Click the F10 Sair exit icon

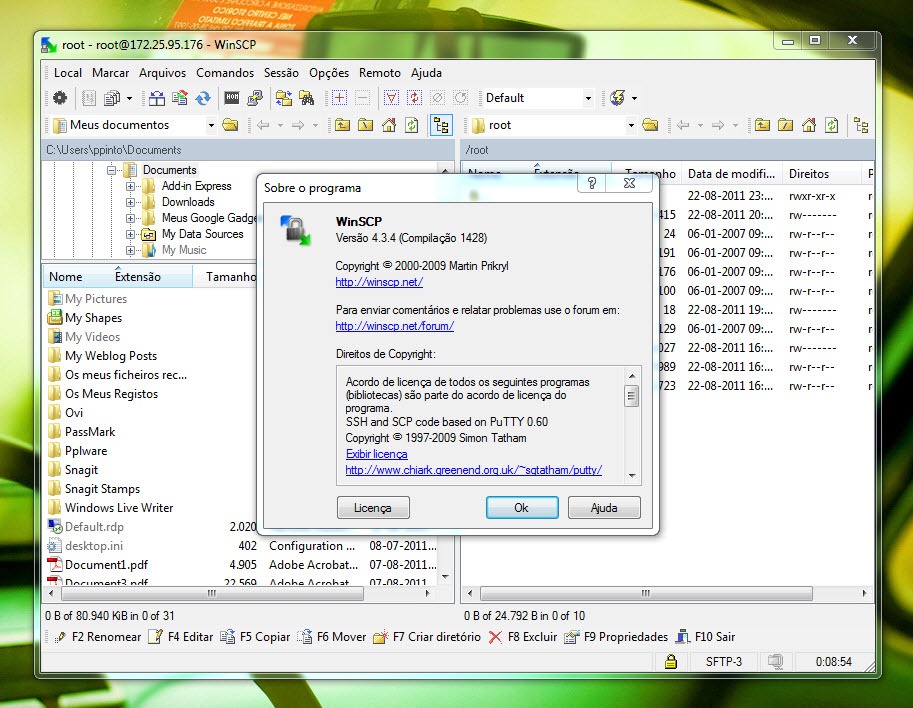pyautogui.click(x=684, y=637)
